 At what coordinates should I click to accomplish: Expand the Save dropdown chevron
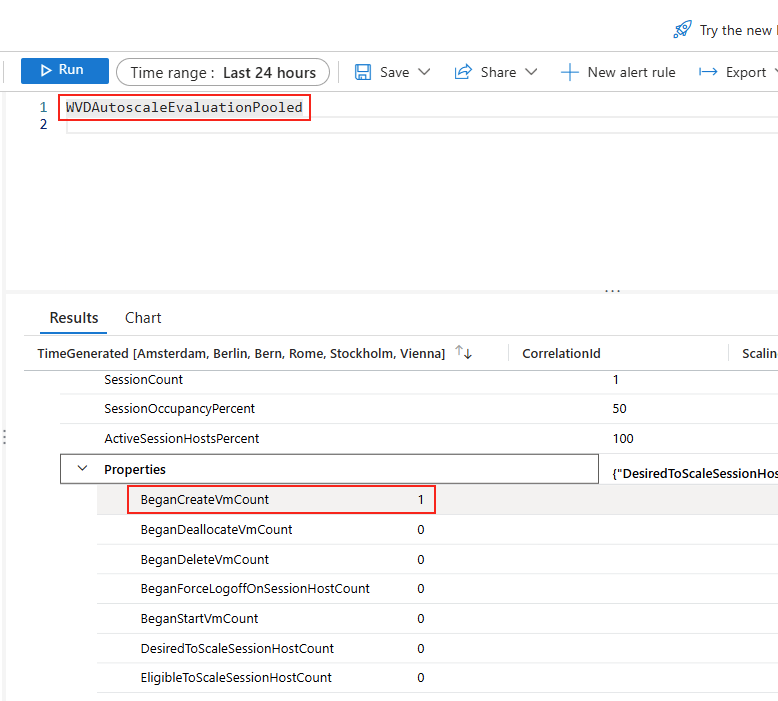click(x=424, y=72)
